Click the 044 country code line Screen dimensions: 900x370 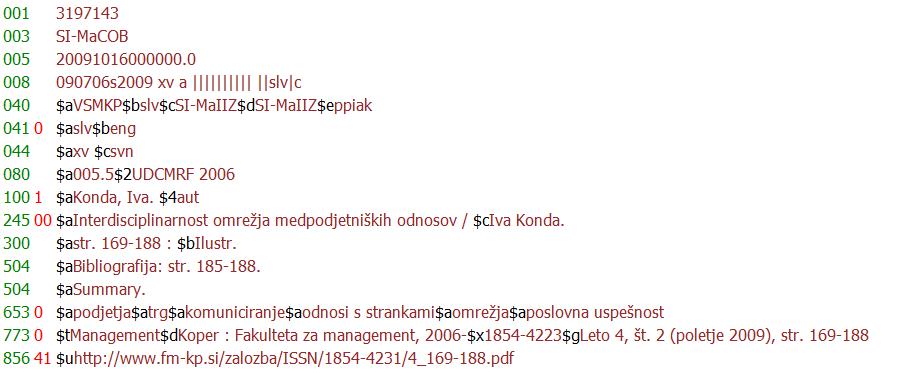(x=95, y=151)
